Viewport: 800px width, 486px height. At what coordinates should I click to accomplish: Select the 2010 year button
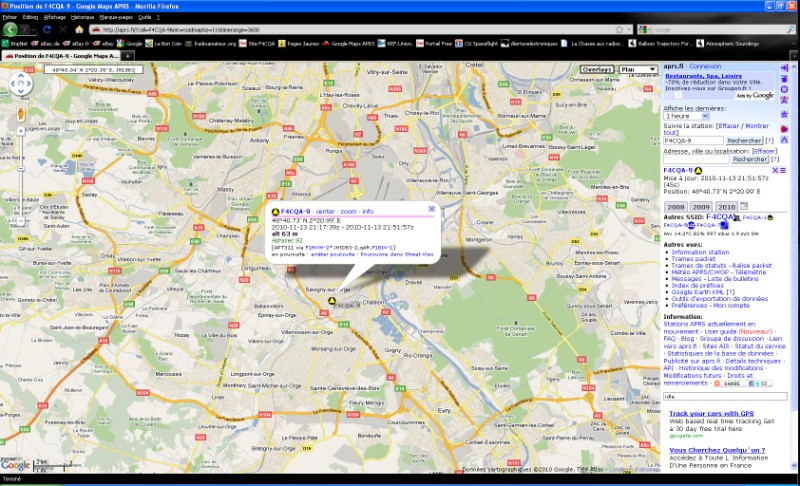(x=727, y=207)
